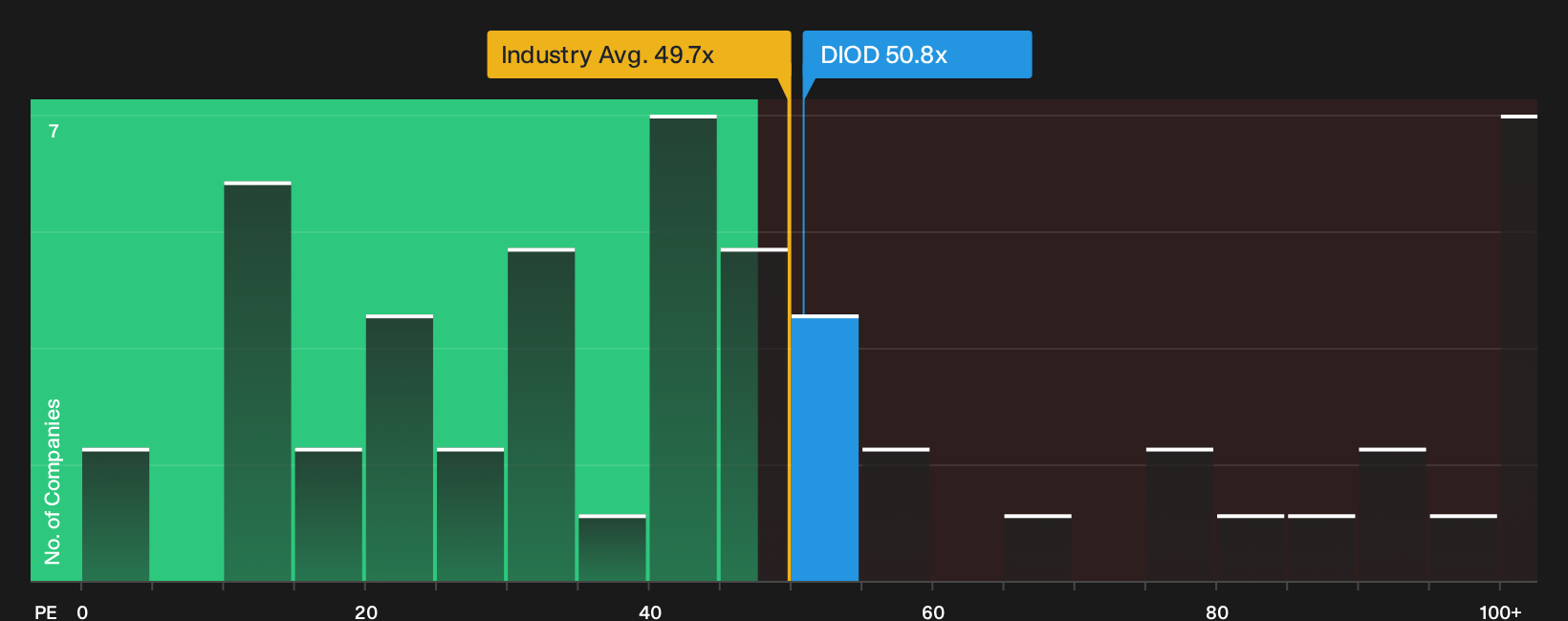The height and width of the screenshot is (621, 1568).
Task: Click the bar at PE 65-70
Action: [1037, 548]
